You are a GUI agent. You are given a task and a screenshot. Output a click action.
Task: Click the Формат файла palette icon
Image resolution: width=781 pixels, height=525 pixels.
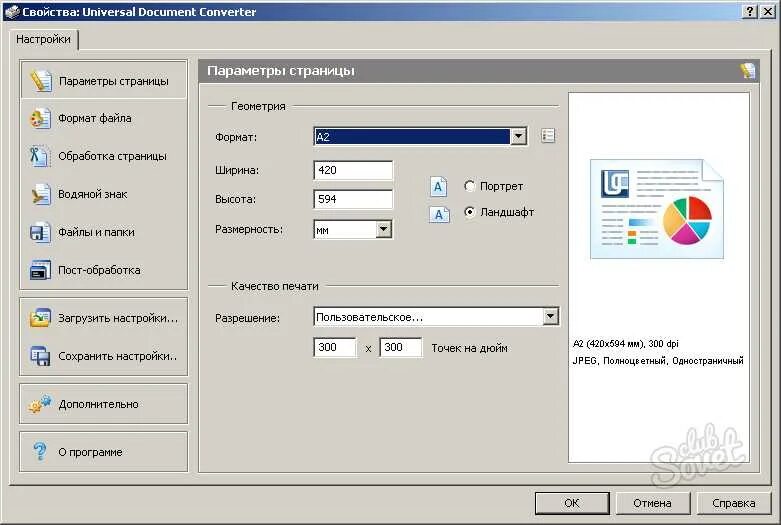click(40, 119)
